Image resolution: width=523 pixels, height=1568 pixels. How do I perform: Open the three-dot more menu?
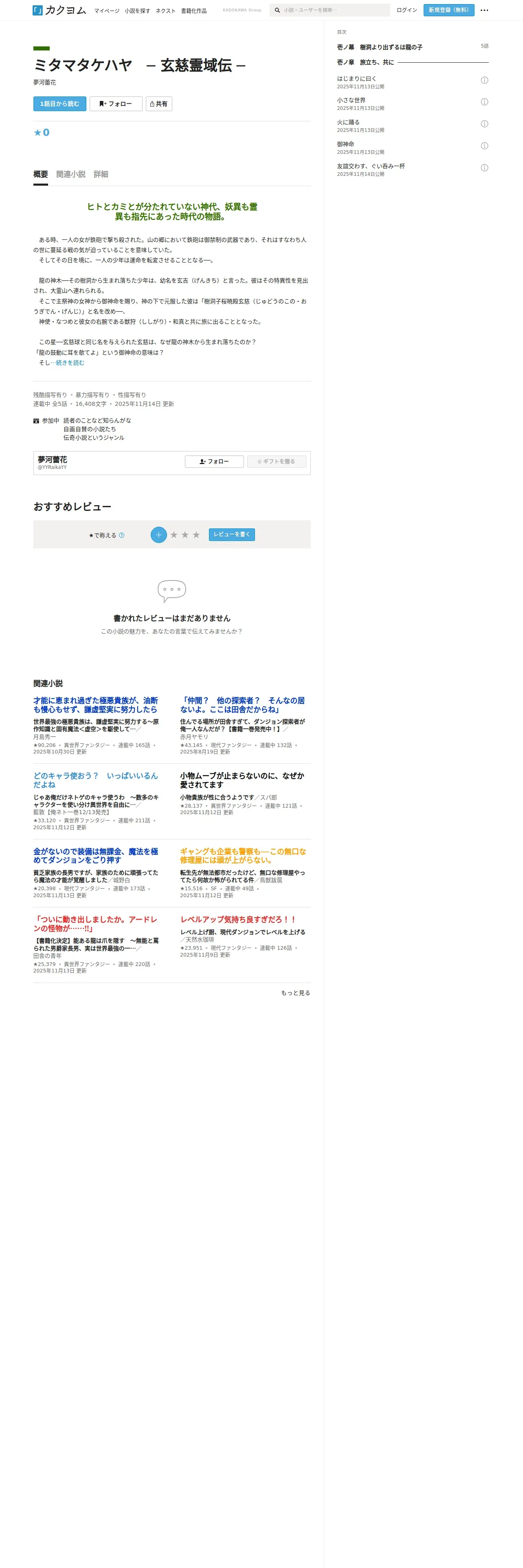click(484, 10)
